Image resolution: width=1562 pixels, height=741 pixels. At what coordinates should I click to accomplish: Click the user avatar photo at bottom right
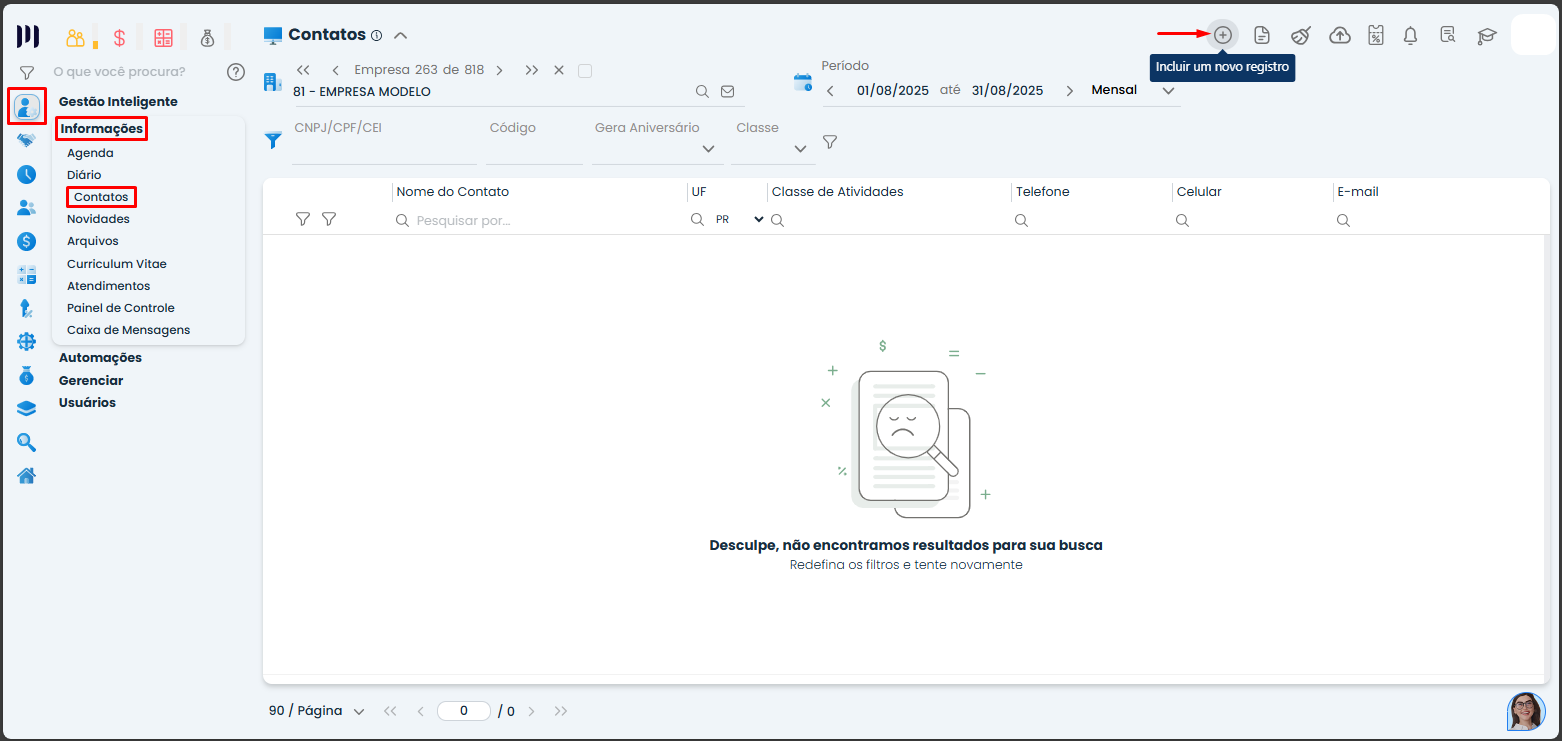pyautogui.click(x=1525, y=711)
